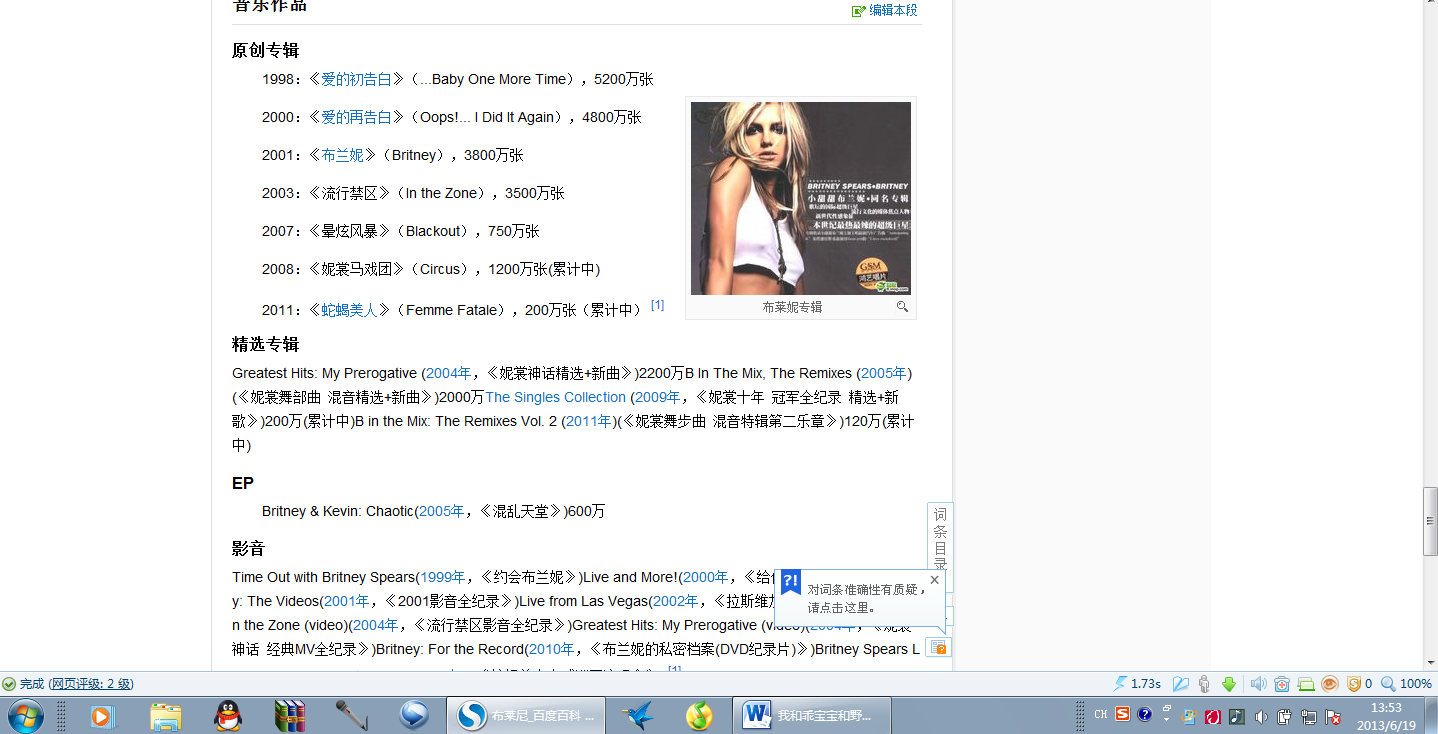Click the feedback note icon at the page's right edge
The height and width of the screenshot is (734, 1438).
coord(938,648)
